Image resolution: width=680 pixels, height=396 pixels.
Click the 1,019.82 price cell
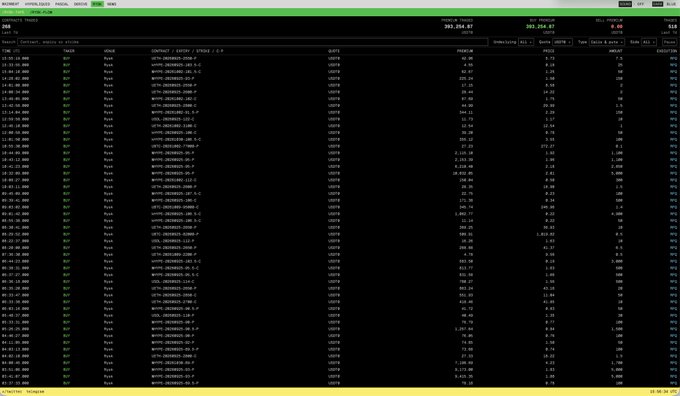(546, 234)
